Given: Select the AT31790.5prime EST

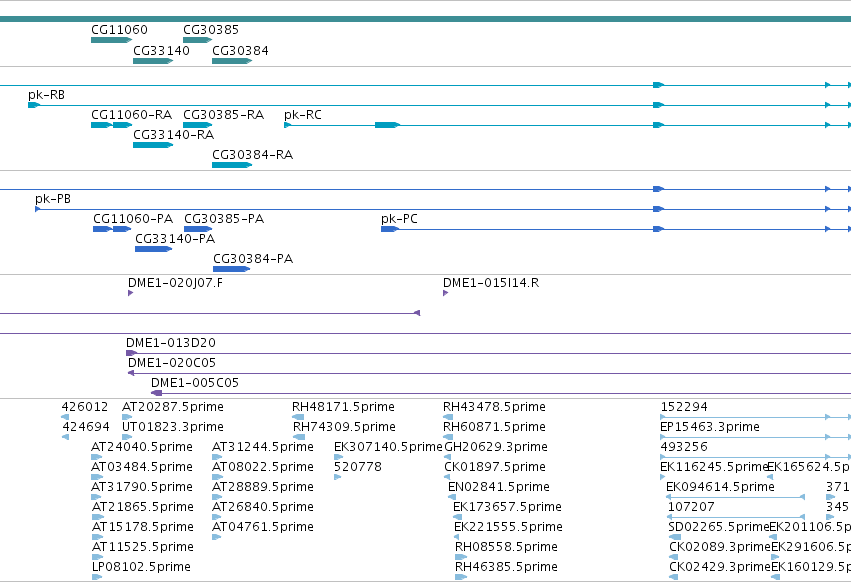Looking at the screenshot, I should pos(142,487).
